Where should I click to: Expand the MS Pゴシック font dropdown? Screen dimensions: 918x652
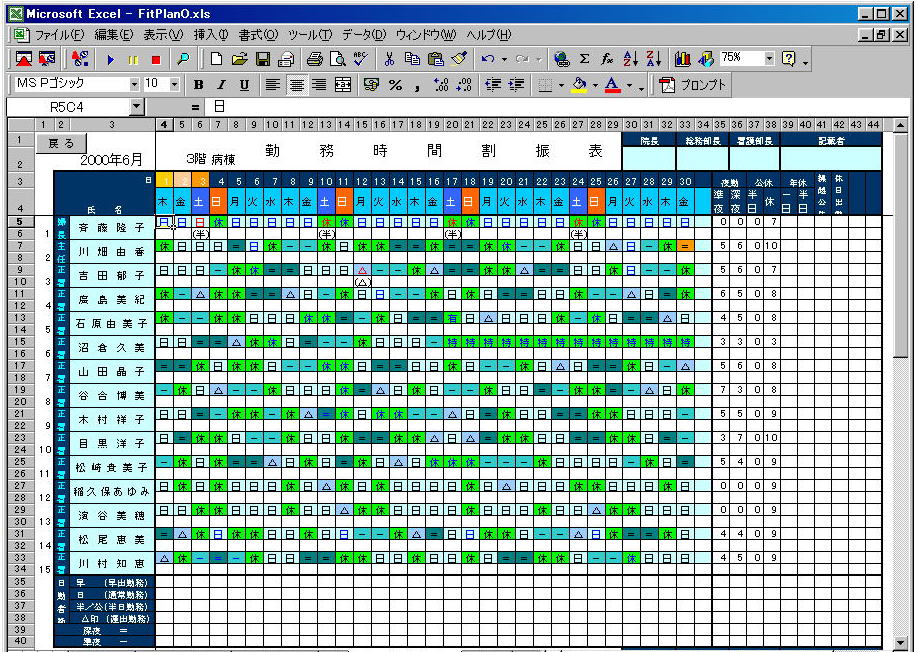(x=135, y=85)
